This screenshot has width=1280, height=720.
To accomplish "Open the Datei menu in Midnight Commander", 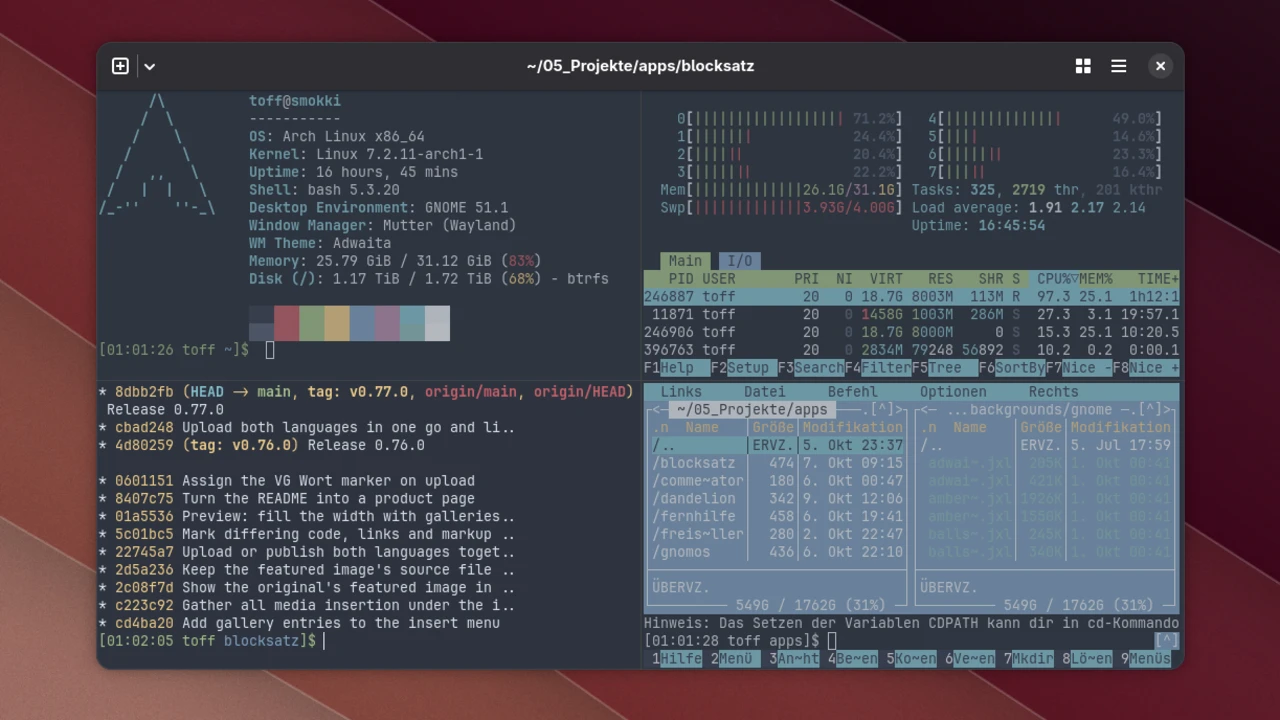I will coord(764,392).
